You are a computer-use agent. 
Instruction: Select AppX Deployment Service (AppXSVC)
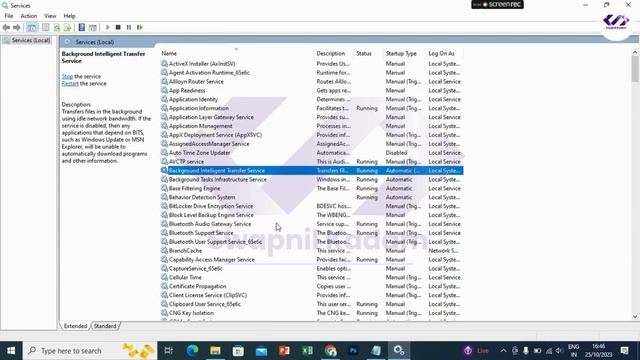[x=311, y=135]
